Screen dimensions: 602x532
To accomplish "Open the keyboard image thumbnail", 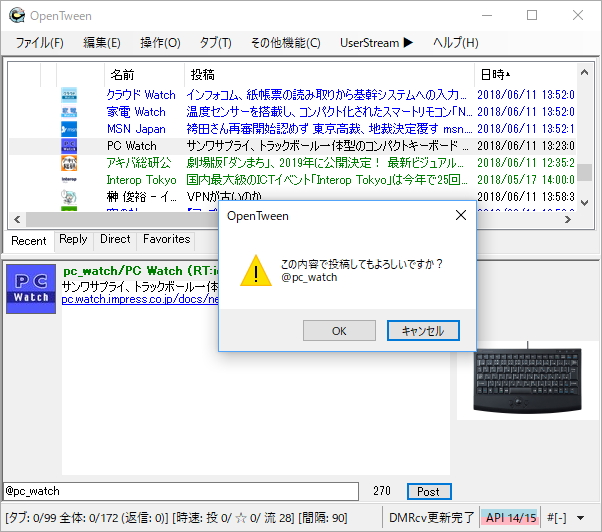I will click(x=528, y=380).
